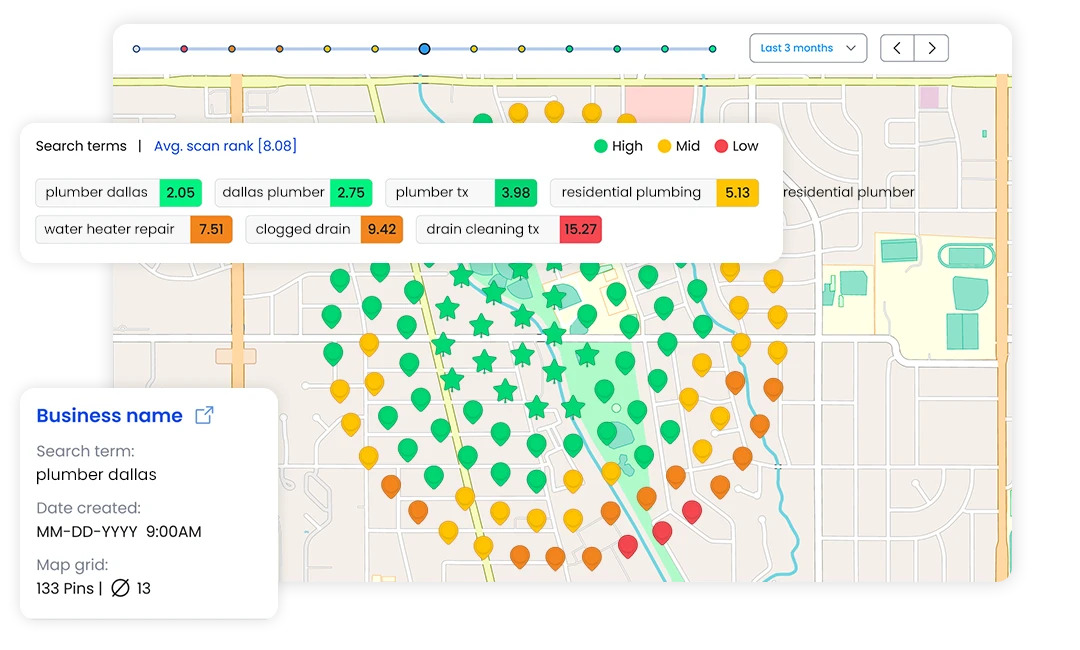Click the Business name link
The image size is (1080, 650).
[110, 415]
